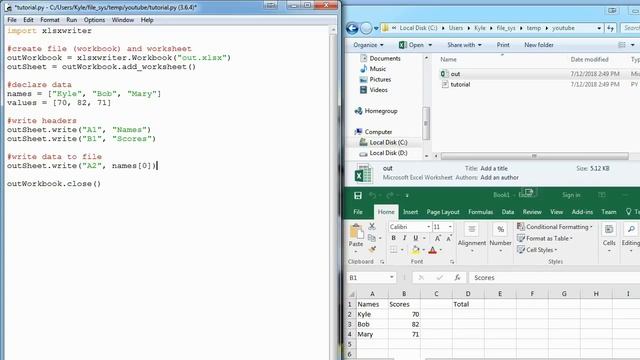Image resolution: width=640 pixels, height=360 pixels.
Task: Click the Explorer Back arrow button
Action: point(352,28)
